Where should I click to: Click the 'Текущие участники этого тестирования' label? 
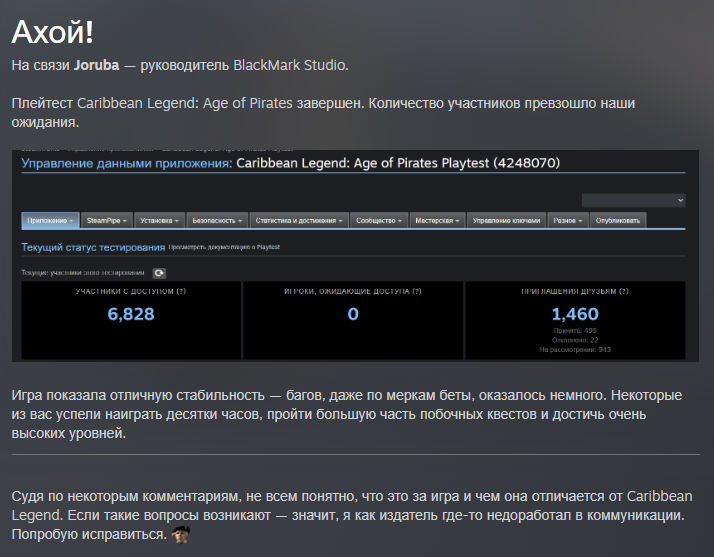click(x=82, y=273)
